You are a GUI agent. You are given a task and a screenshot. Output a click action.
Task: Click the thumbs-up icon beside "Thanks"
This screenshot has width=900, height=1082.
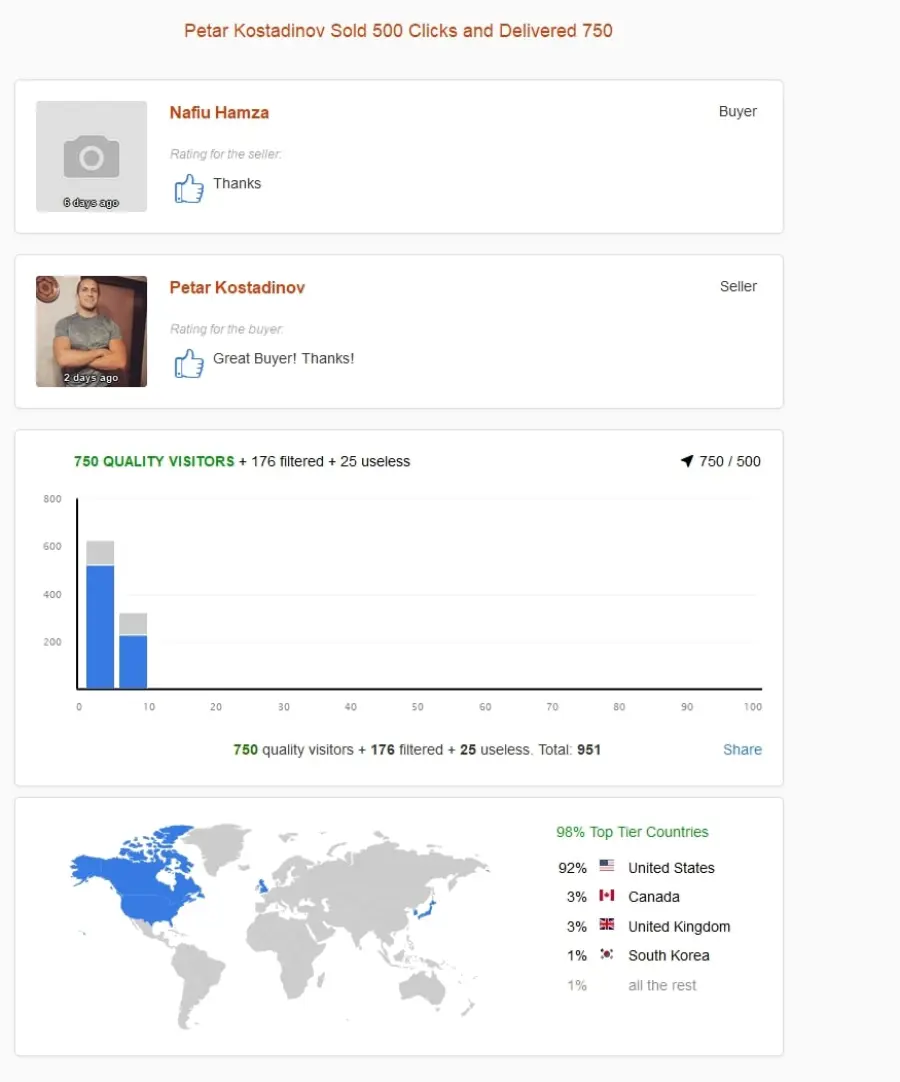click(189, 188)
